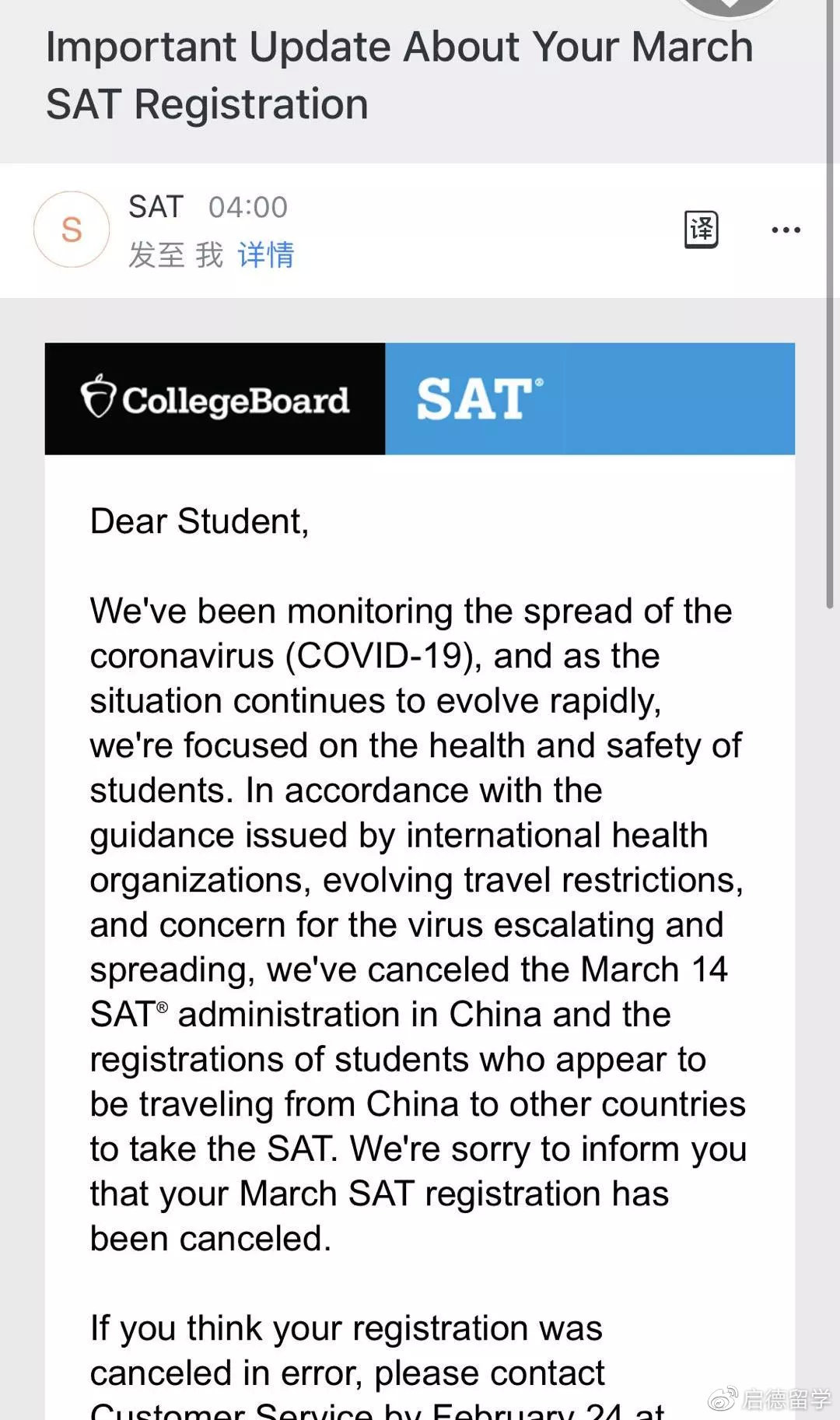
Task: Click the vertical scrollbar on the right edge
Action: pos(830,311)
